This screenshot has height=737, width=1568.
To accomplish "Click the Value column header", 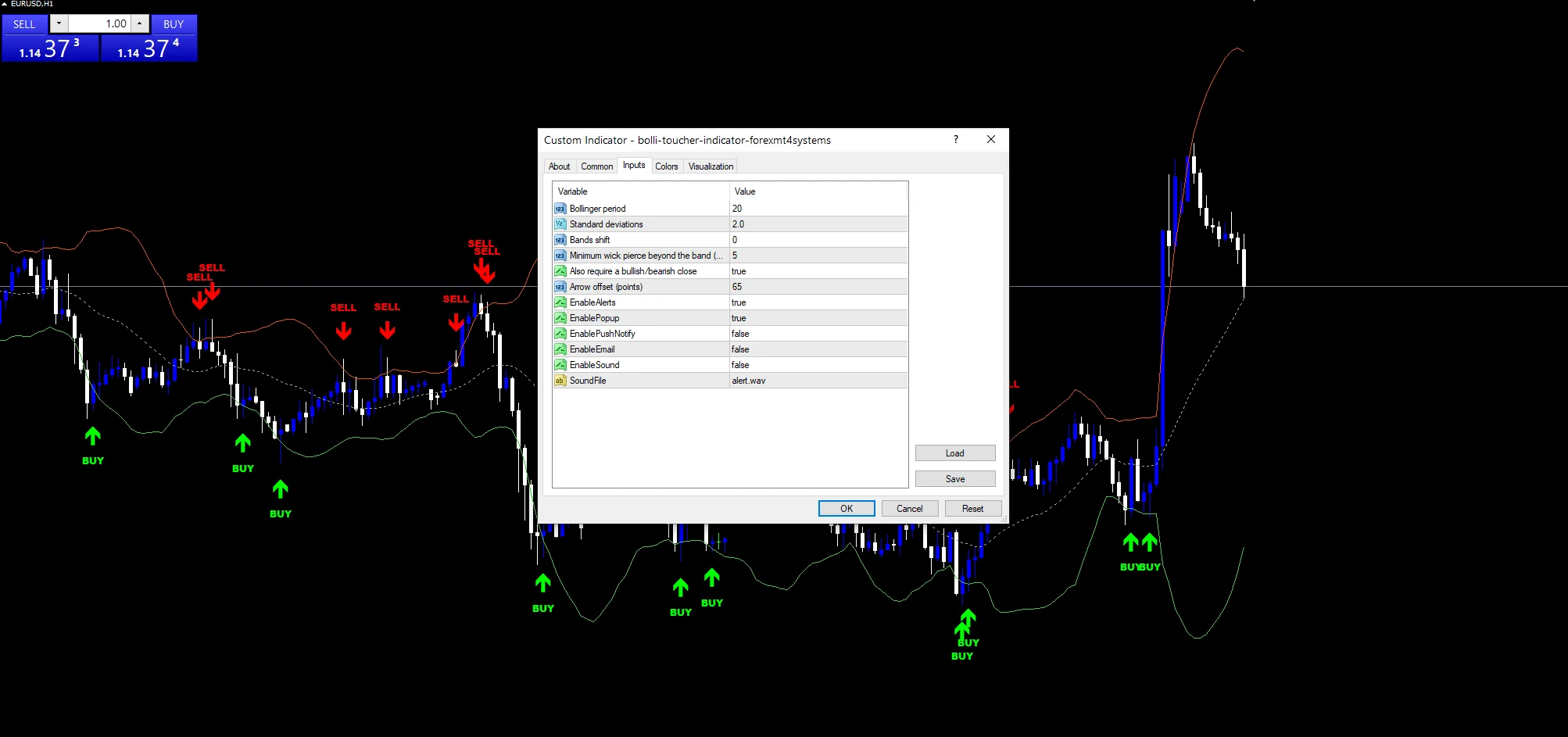I will click(818, 191).
